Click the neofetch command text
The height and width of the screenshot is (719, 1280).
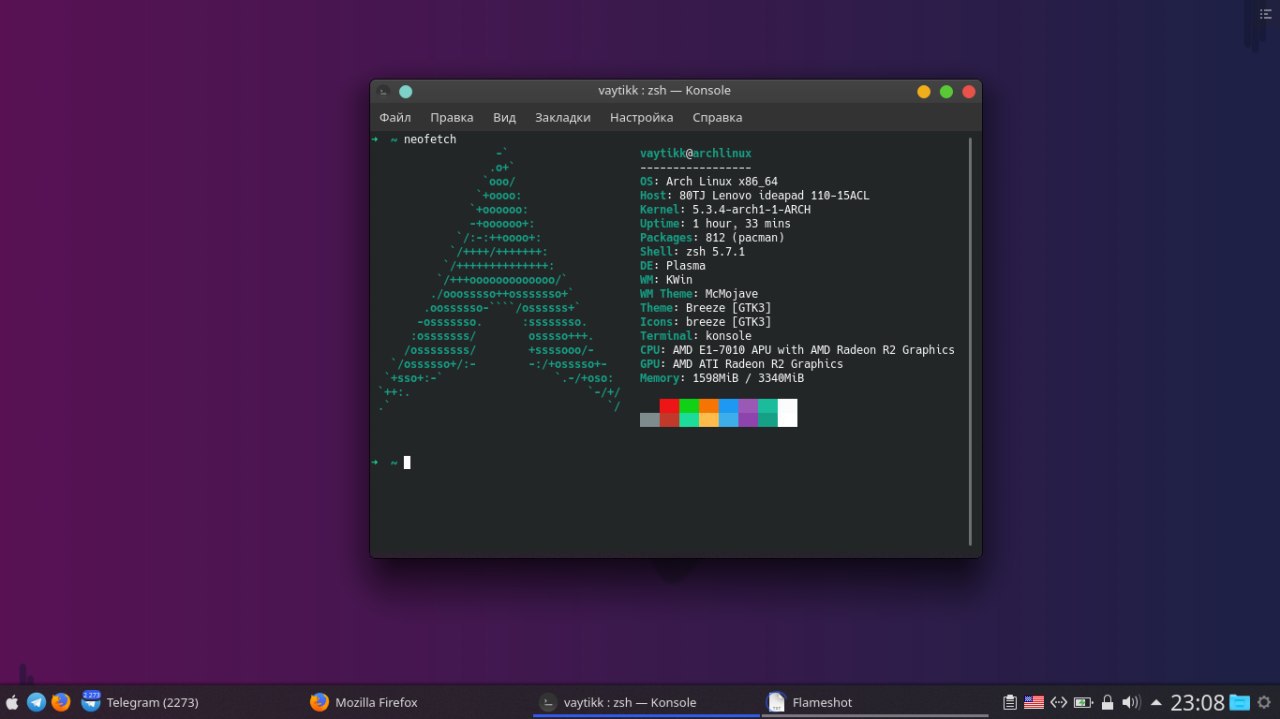[x=430, y=140]
